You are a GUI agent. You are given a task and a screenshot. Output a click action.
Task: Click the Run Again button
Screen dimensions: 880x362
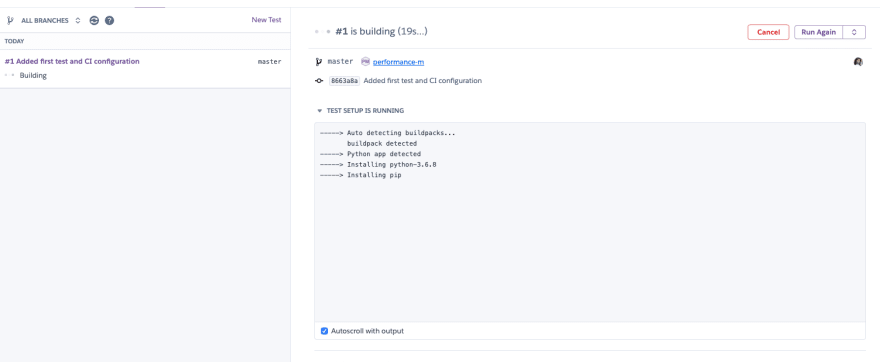pos(819,32)
